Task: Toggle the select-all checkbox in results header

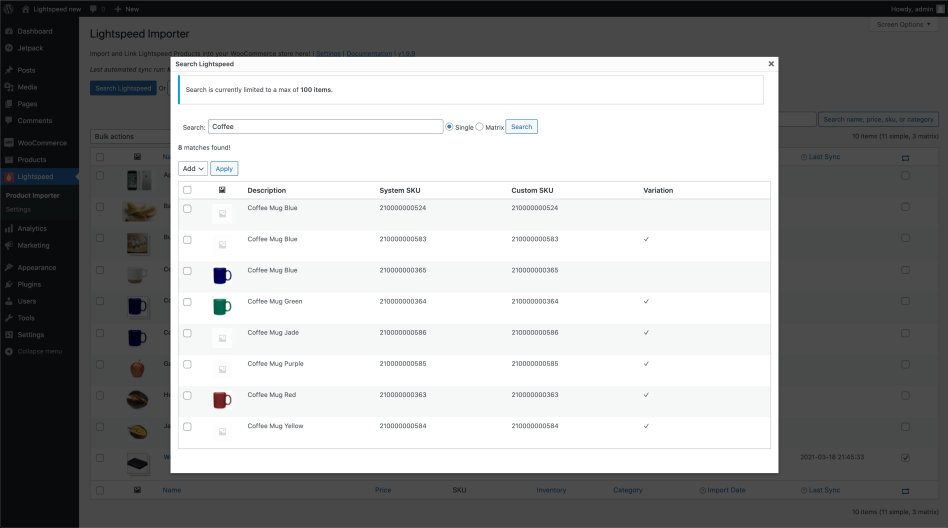Action: [187, 190]
